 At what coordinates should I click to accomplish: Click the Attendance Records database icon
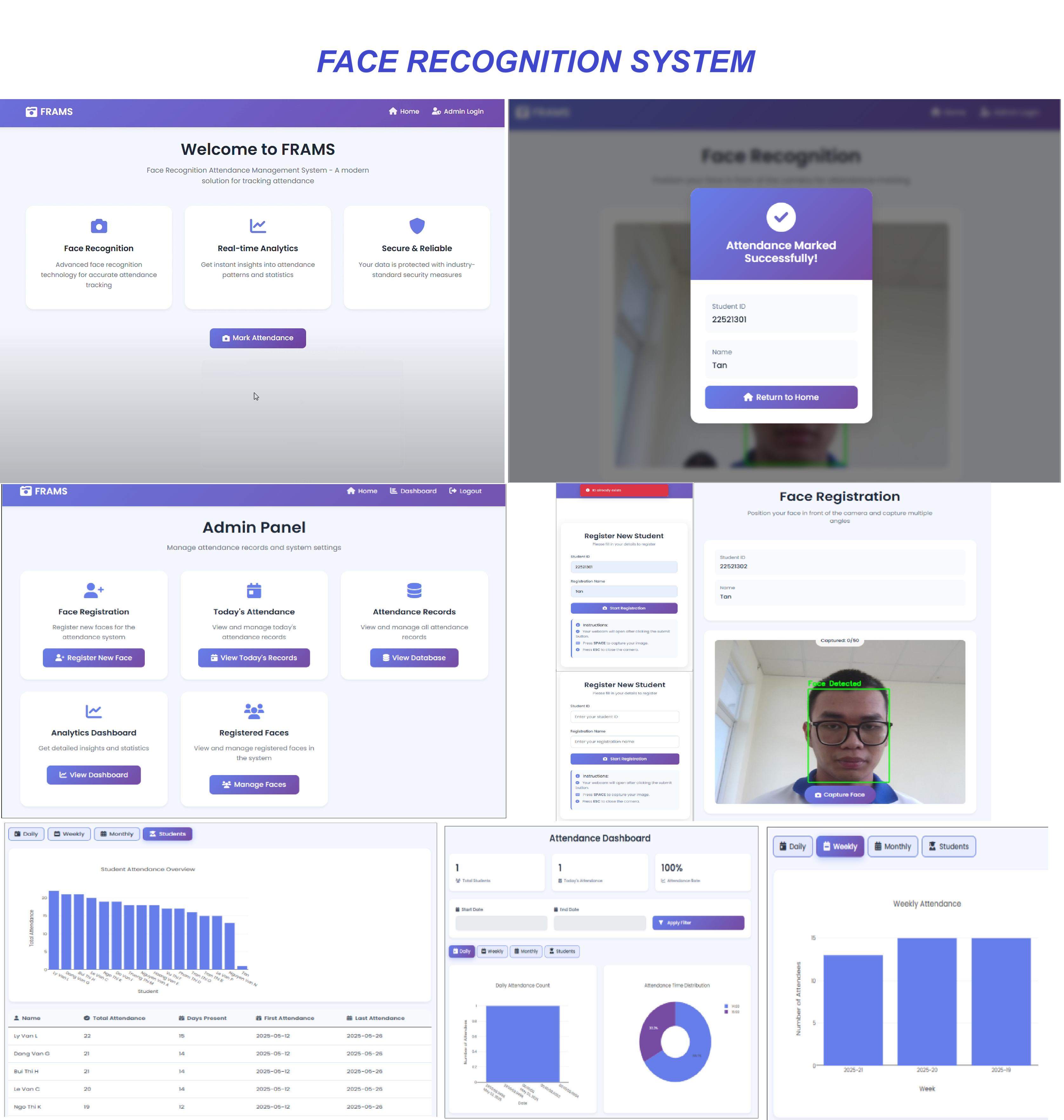click(415, 591)
